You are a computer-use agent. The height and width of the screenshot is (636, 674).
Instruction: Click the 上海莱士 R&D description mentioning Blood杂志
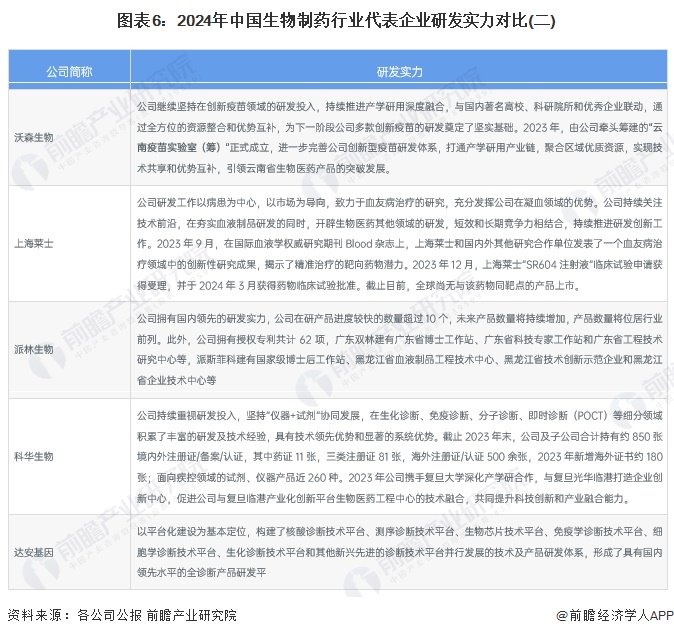point(400,244)
